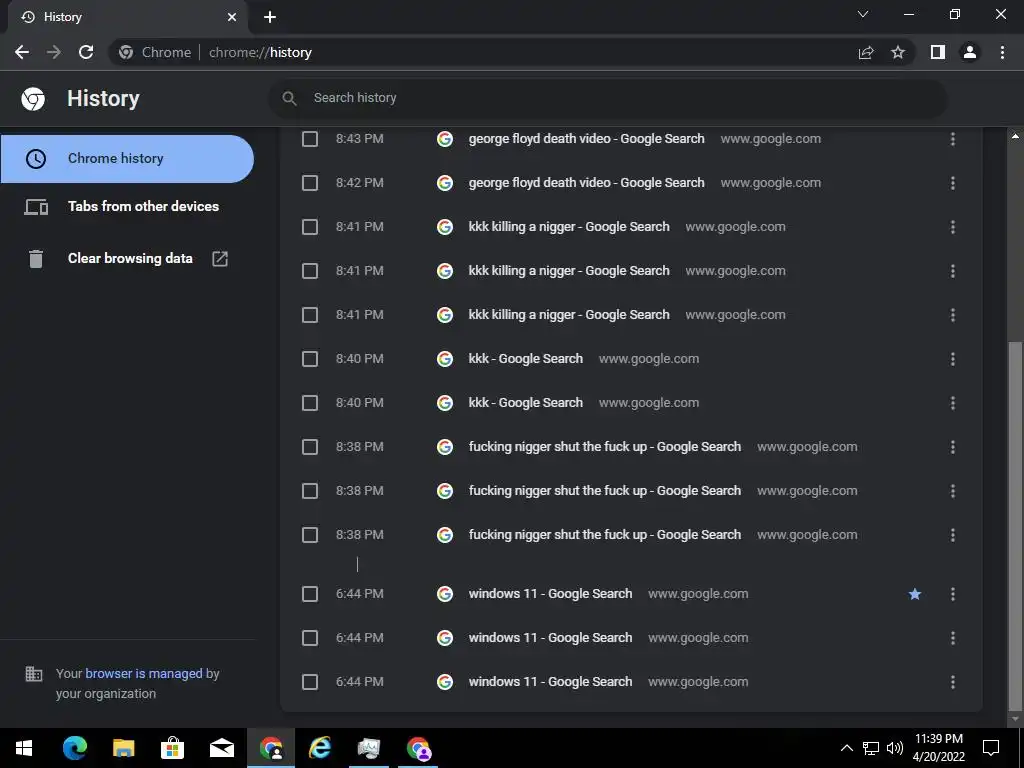Click the scrollbar down arrow
Image resolution: width=1024 pixels, height=768 pixels.
1015,719
